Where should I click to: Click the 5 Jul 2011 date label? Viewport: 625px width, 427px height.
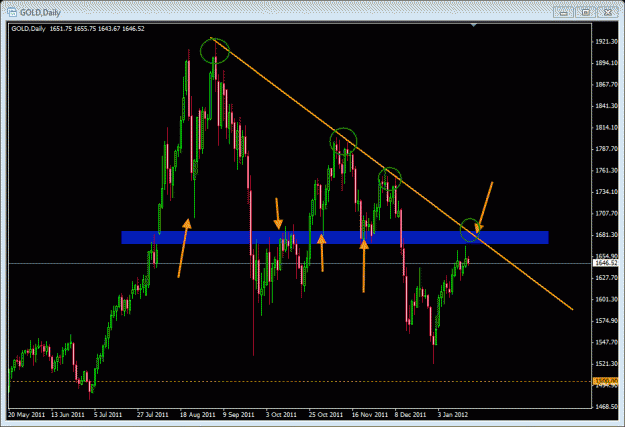(x=108, y=415)
